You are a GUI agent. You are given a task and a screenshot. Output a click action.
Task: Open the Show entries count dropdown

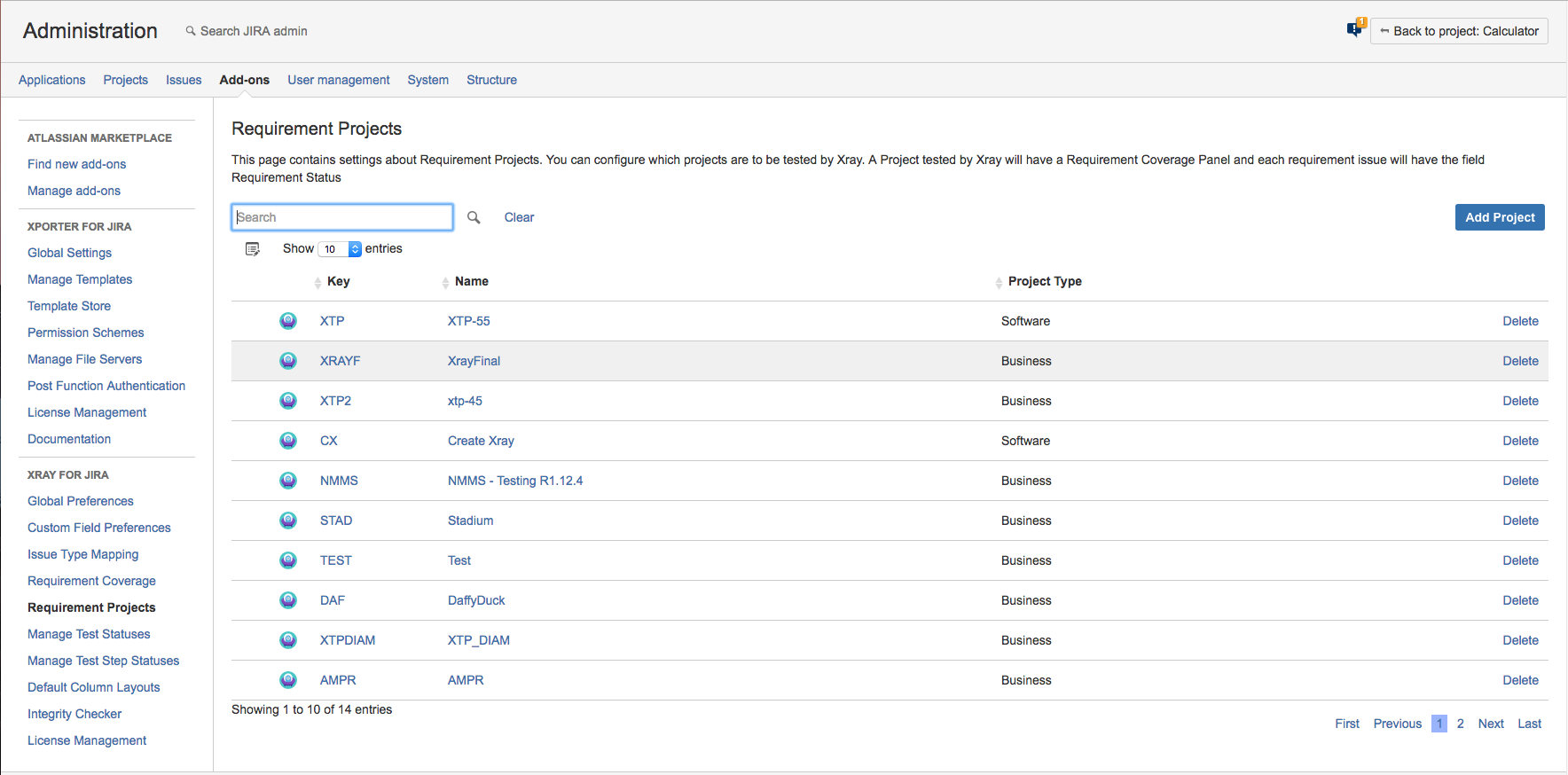pyautogui.click(x=340, y=249)
